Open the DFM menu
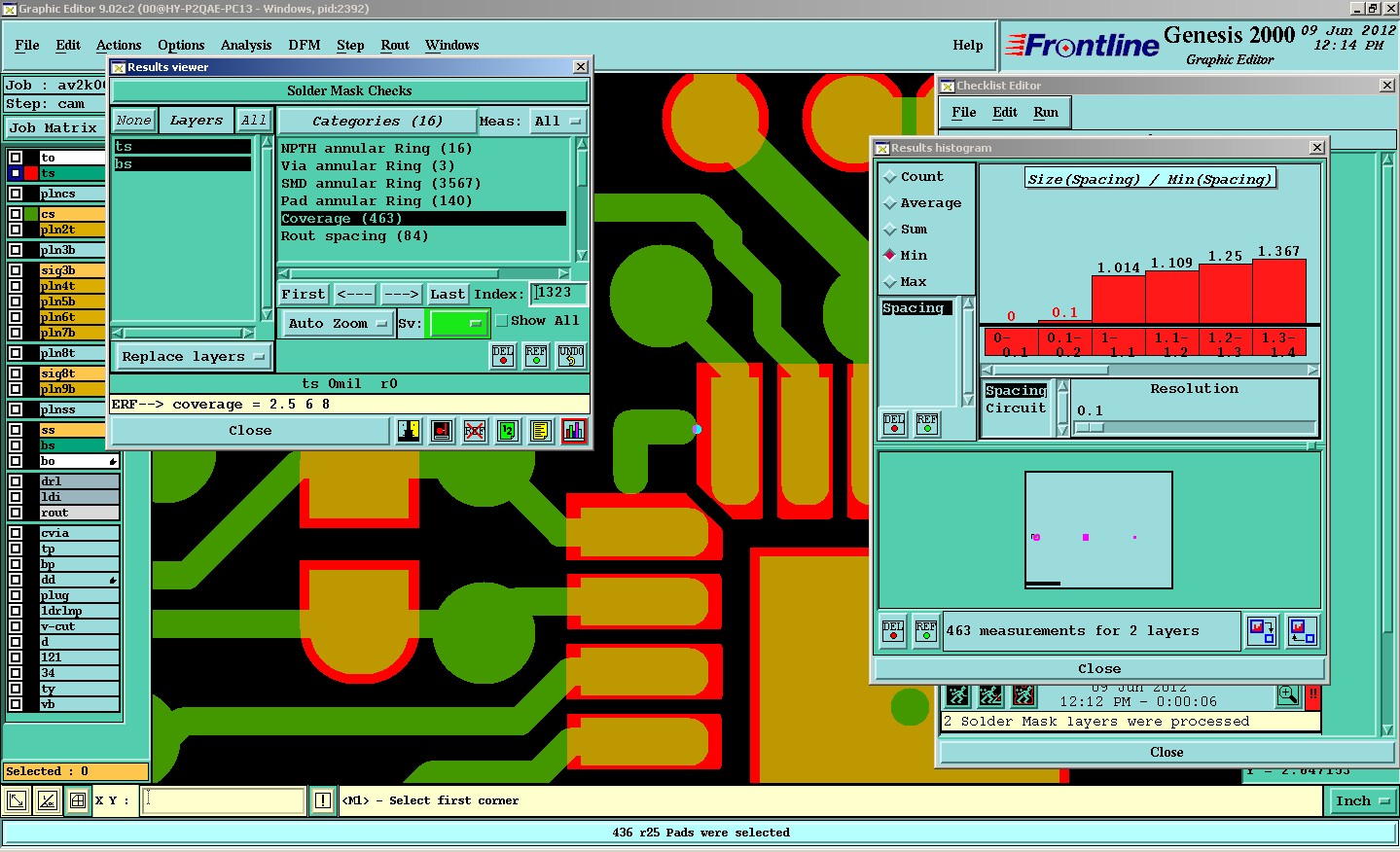 (305, 45)
